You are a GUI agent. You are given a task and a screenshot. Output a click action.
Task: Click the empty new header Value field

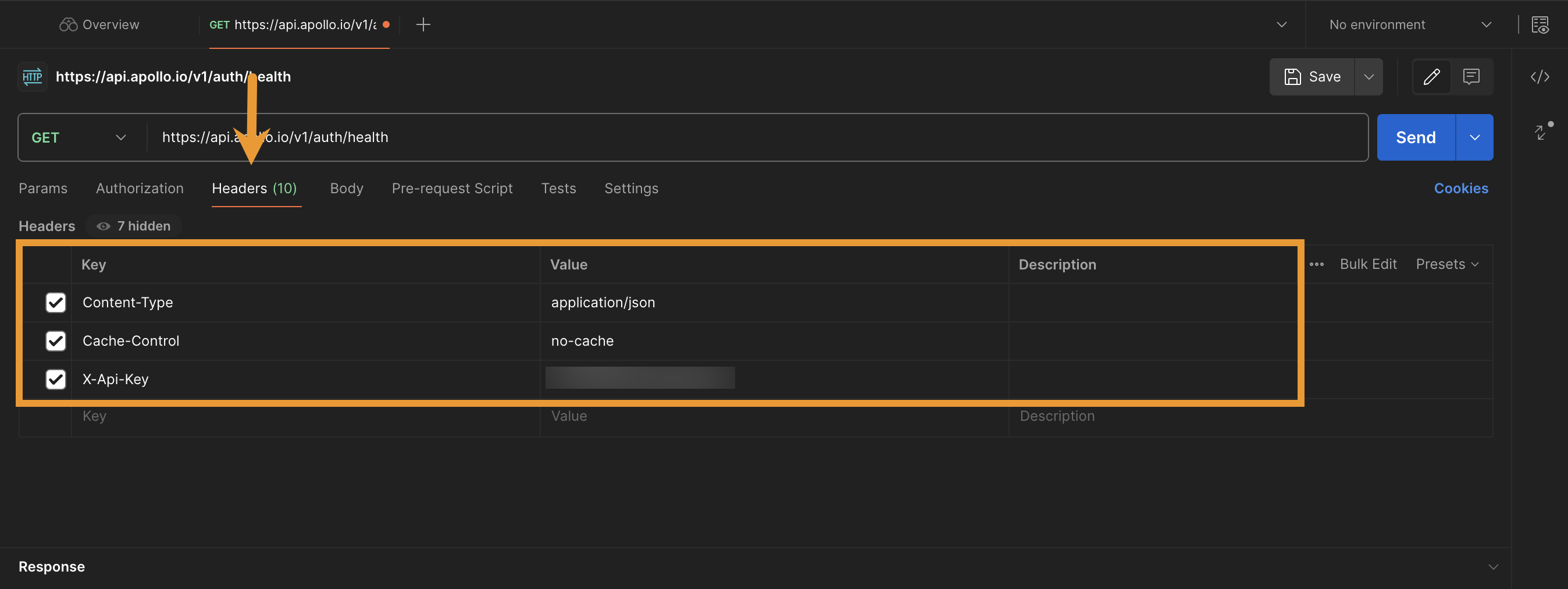coord(774,417)
